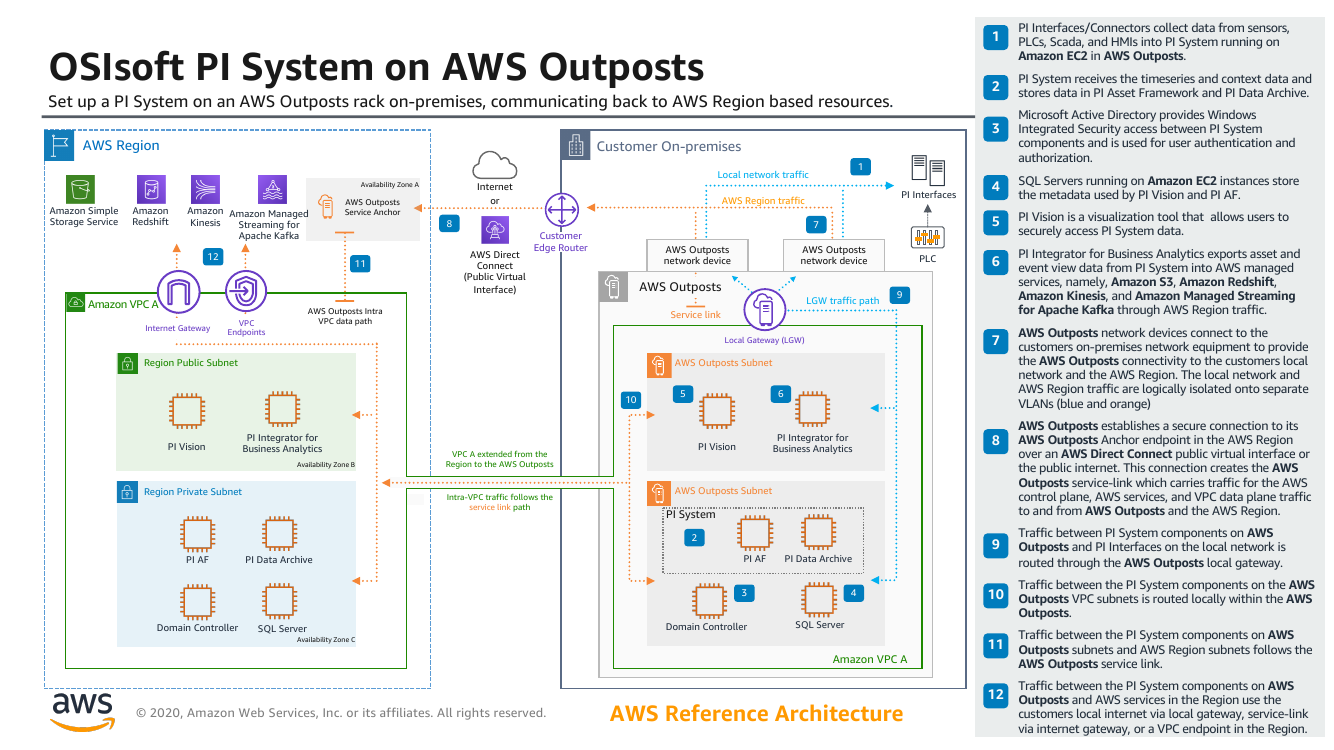Click the "Availability Zone A" label
Image resolution: width=1334 pixels, height=750 pixels.
tap(390, 185)
